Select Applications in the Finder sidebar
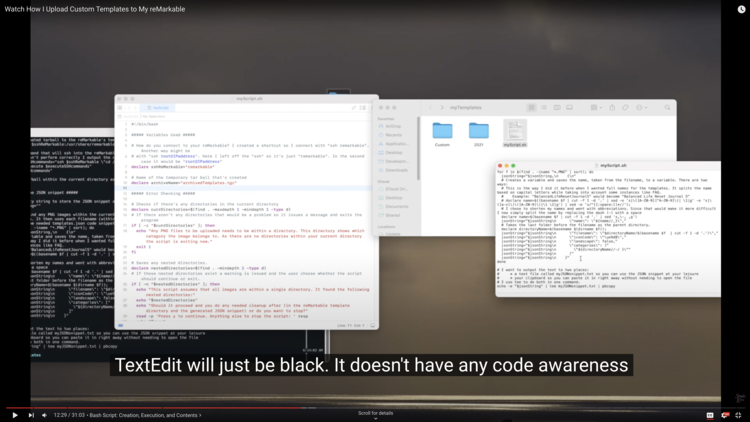Viewport: 750px width, 422px height. [393, 144]
